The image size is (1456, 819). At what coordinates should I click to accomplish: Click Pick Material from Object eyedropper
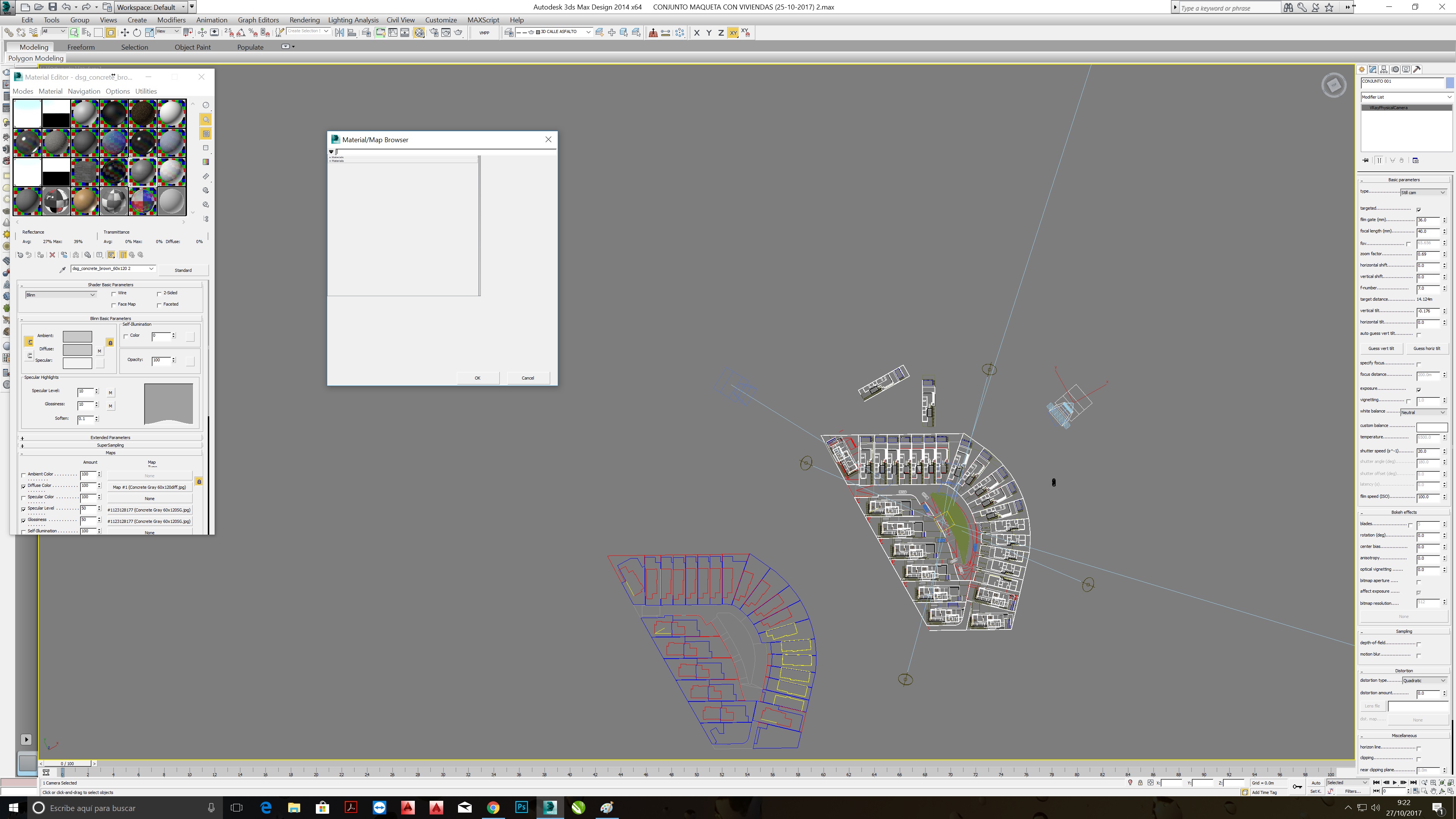(x=63, y=270)
